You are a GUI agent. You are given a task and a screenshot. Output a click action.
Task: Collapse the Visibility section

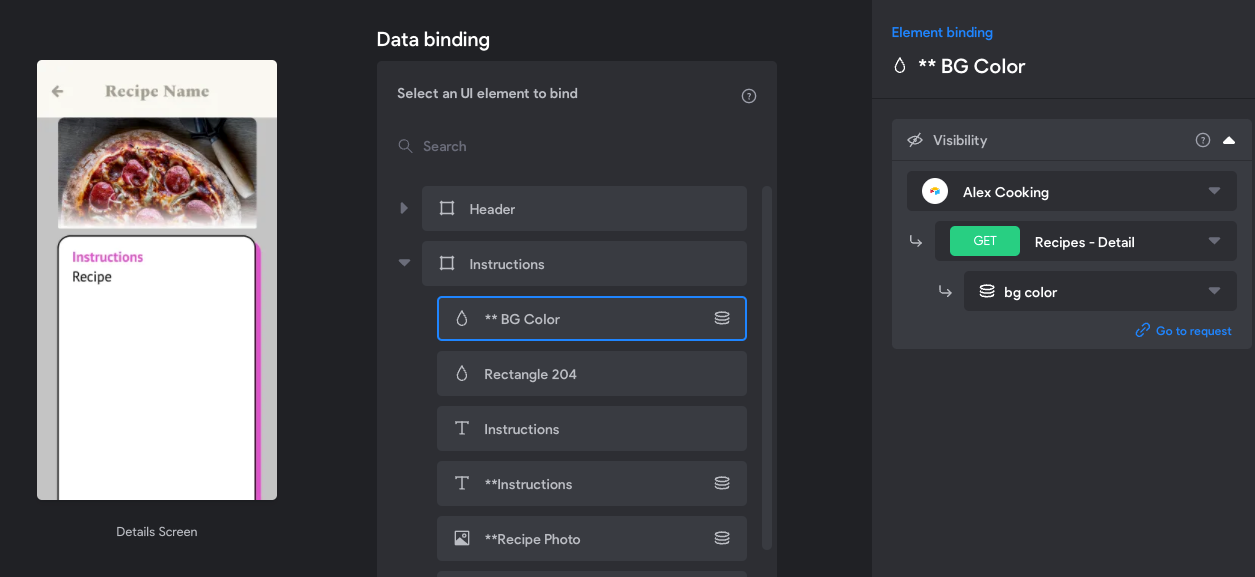[1229, 140]
